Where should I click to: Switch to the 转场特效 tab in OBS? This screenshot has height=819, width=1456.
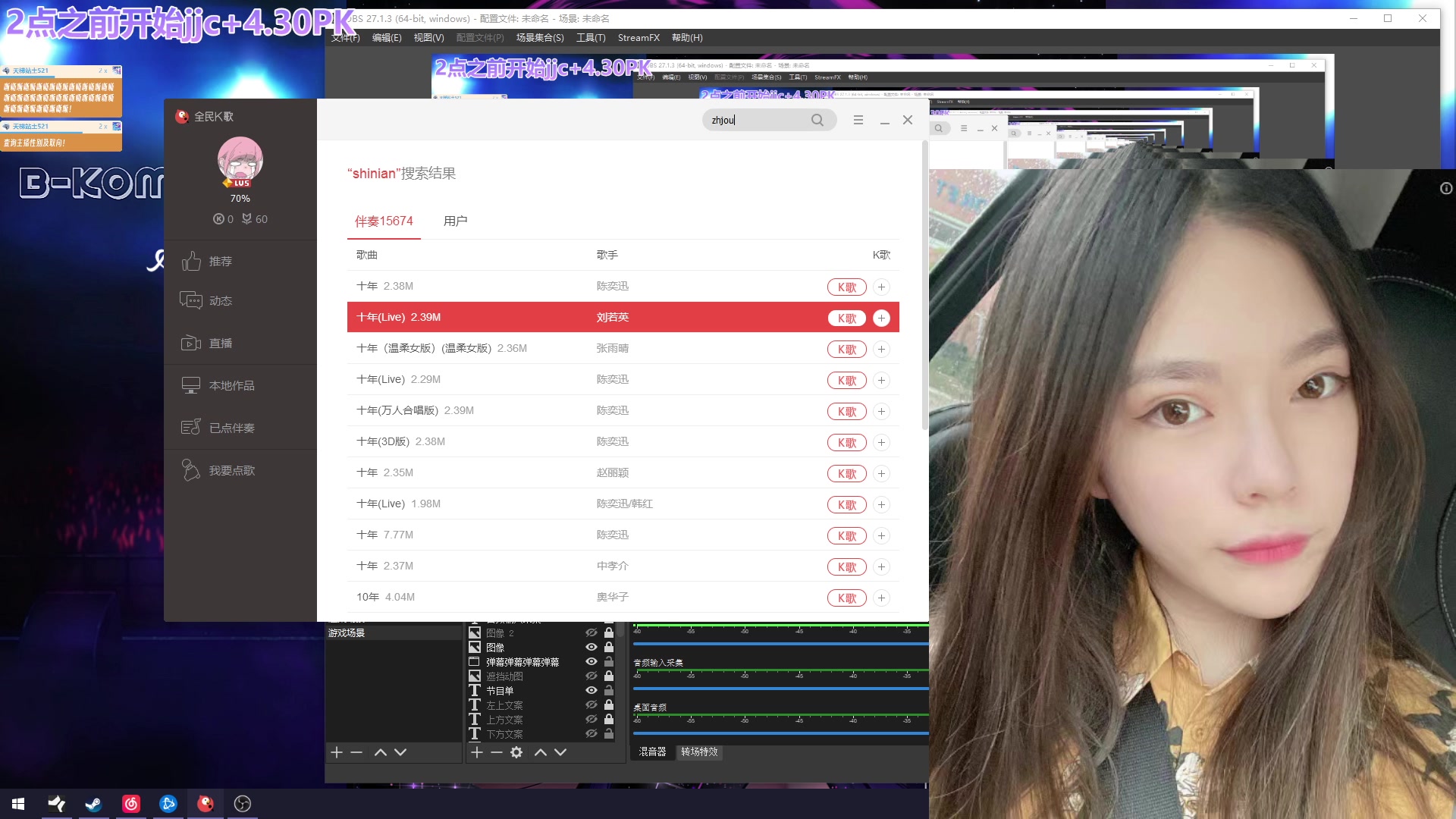click(698, 752)
